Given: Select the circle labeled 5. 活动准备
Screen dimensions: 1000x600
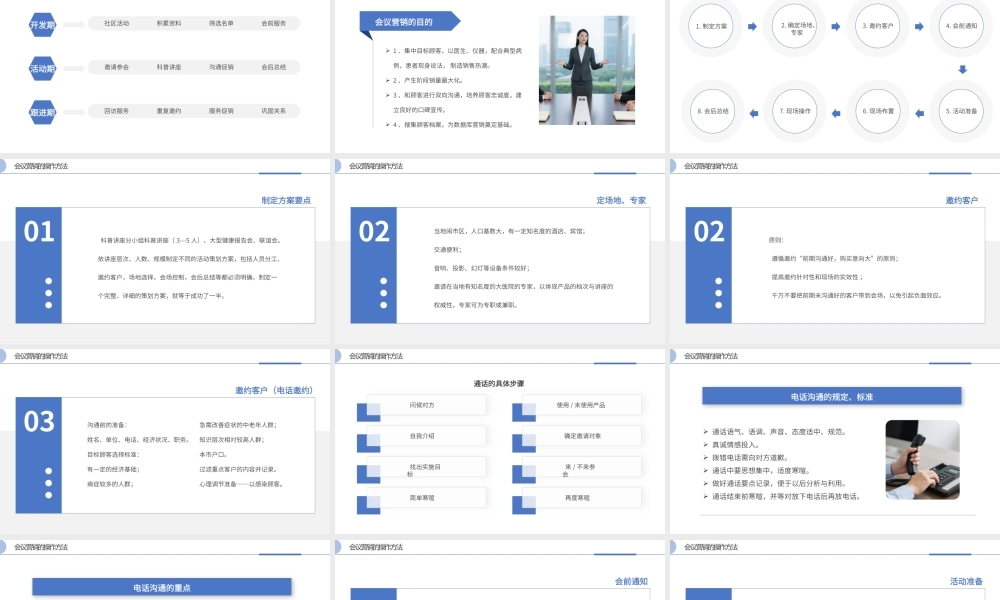Looking at the screenshot, I should pyautogui.click(x=962, y=111).
